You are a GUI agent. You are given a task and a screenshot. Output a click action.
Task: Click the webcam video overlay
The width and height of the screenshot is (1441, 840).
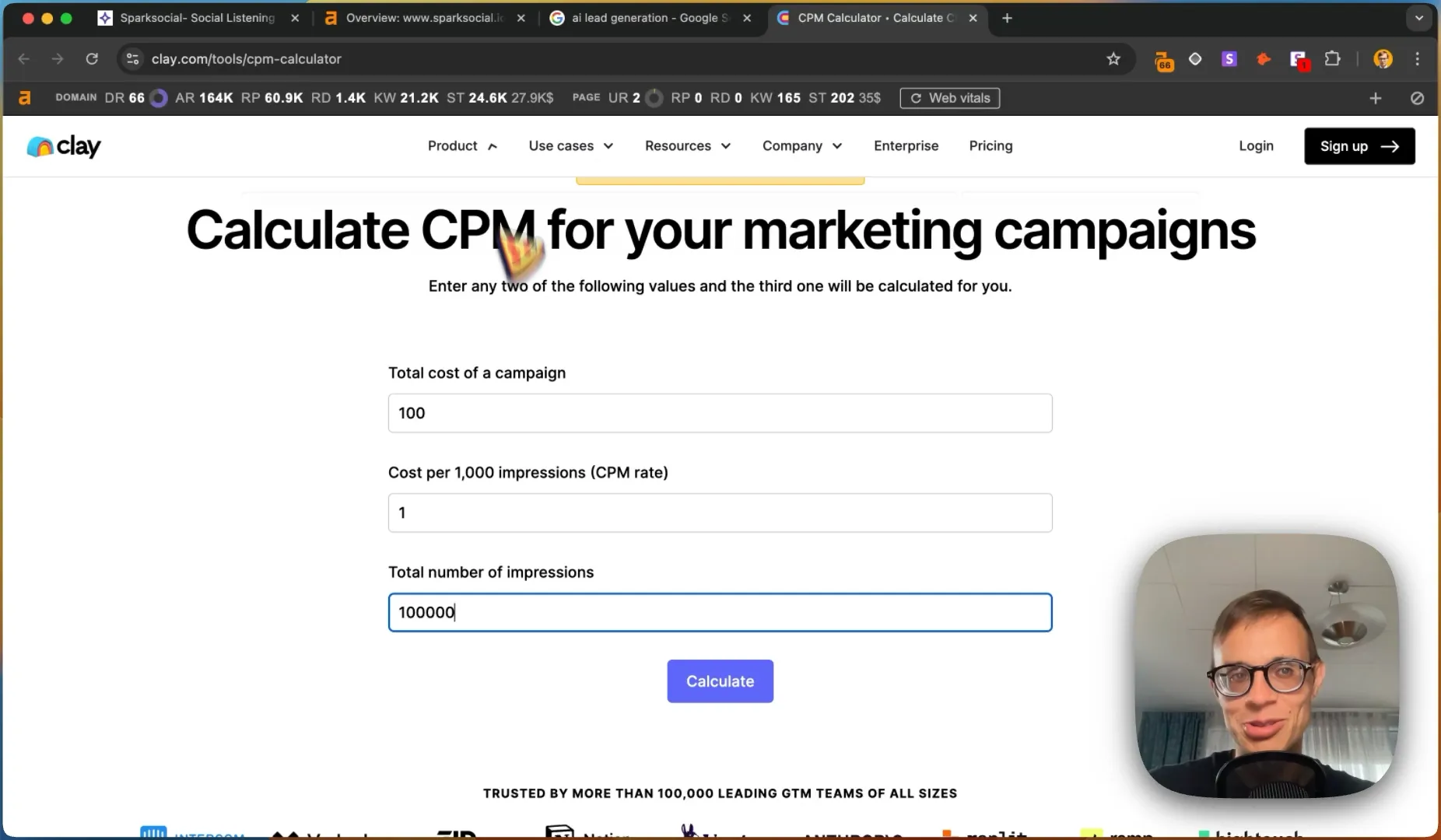[x=1266, y=666]
